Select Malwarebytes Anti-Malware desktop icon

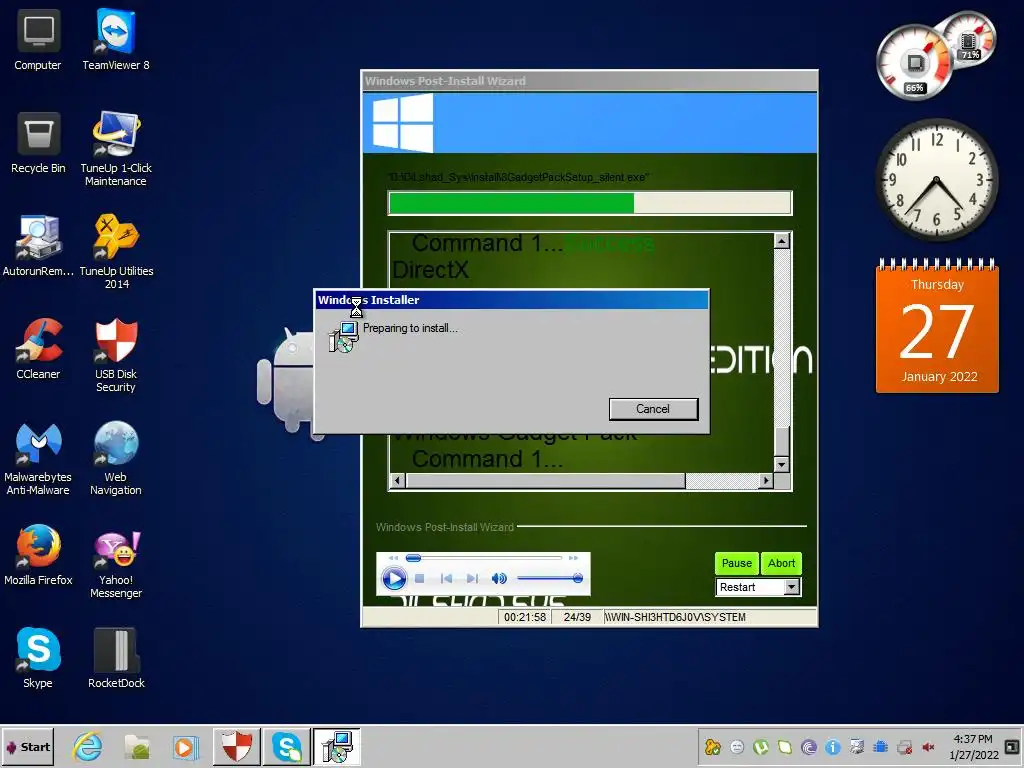(x=38, y=458)
